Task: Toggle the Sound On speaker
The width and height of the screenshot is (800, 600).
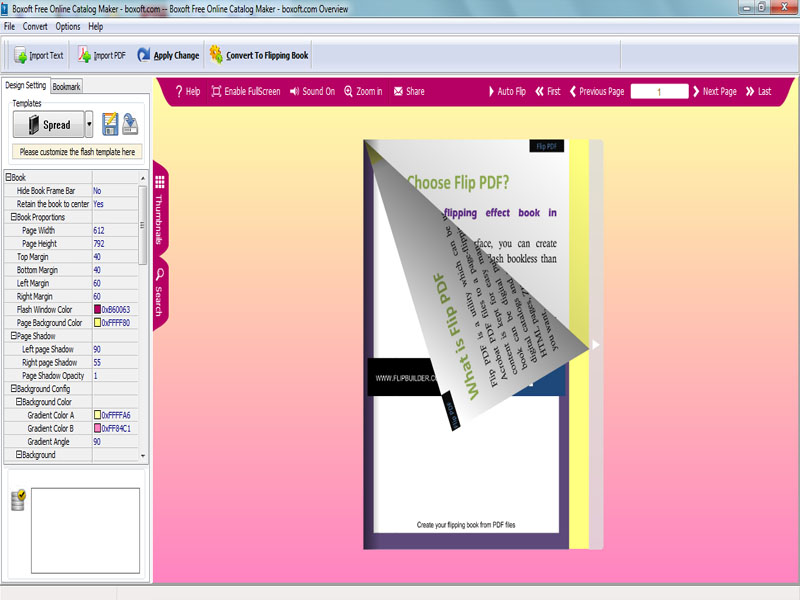Action: click(x=294, y=91)
